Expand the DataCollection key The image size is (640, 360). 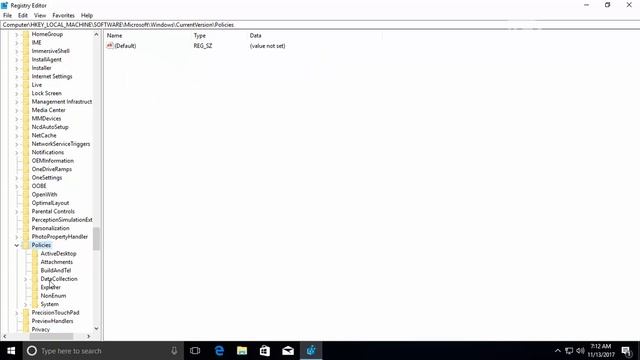tap(26, 279)
